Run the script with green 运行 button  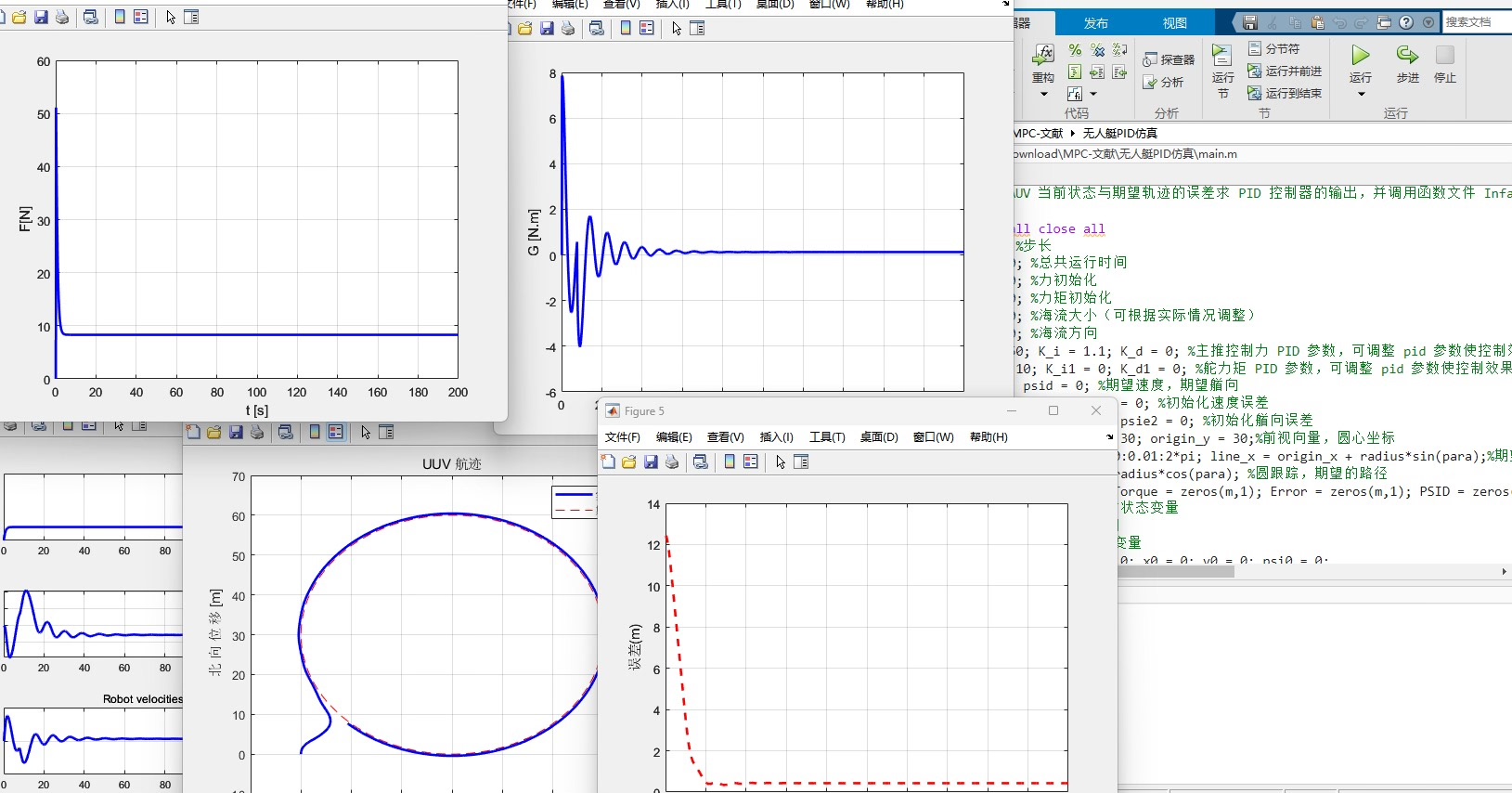[x=1361, y=63]
